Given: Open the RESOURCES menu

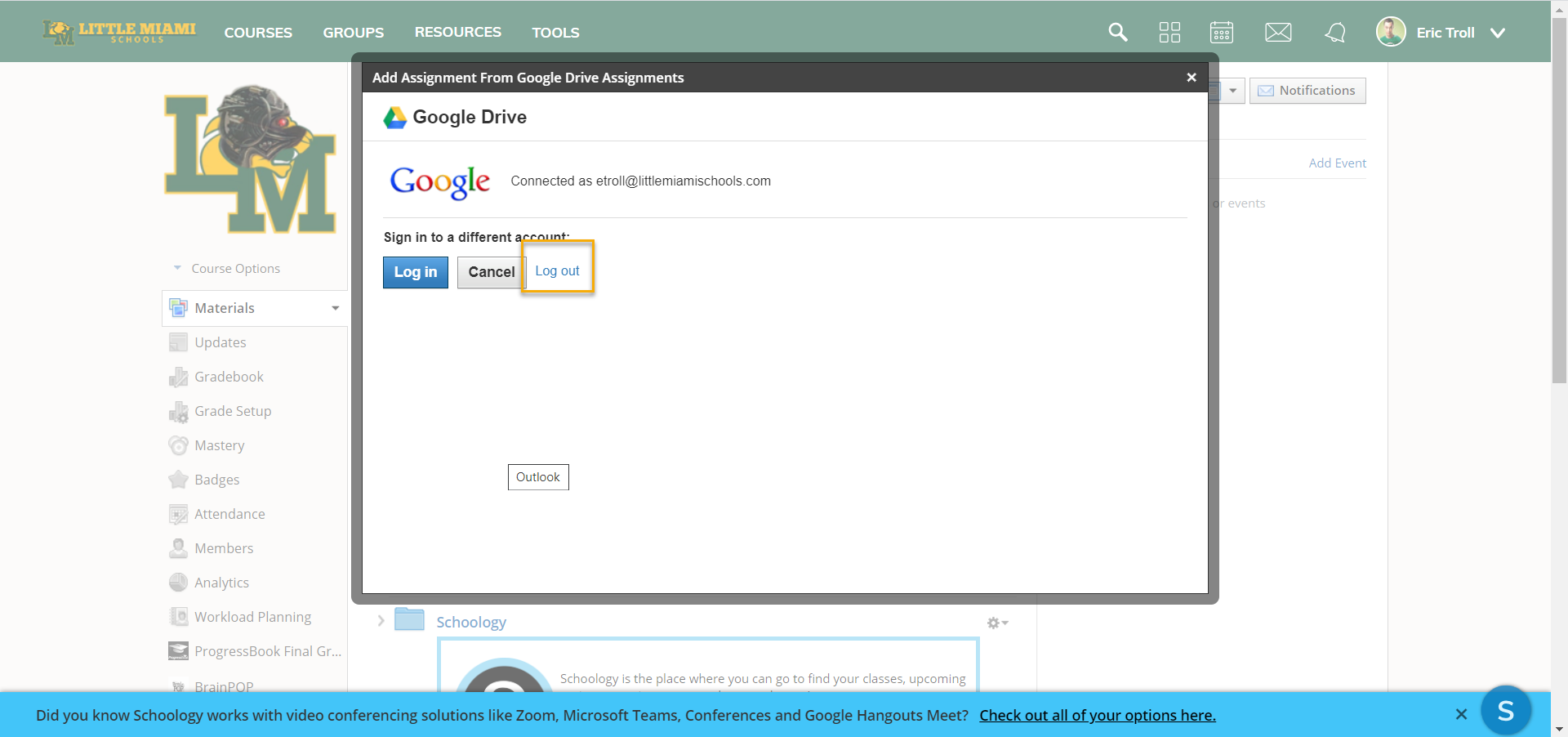Looking at the screenshot, I should (x=458, y=32).
